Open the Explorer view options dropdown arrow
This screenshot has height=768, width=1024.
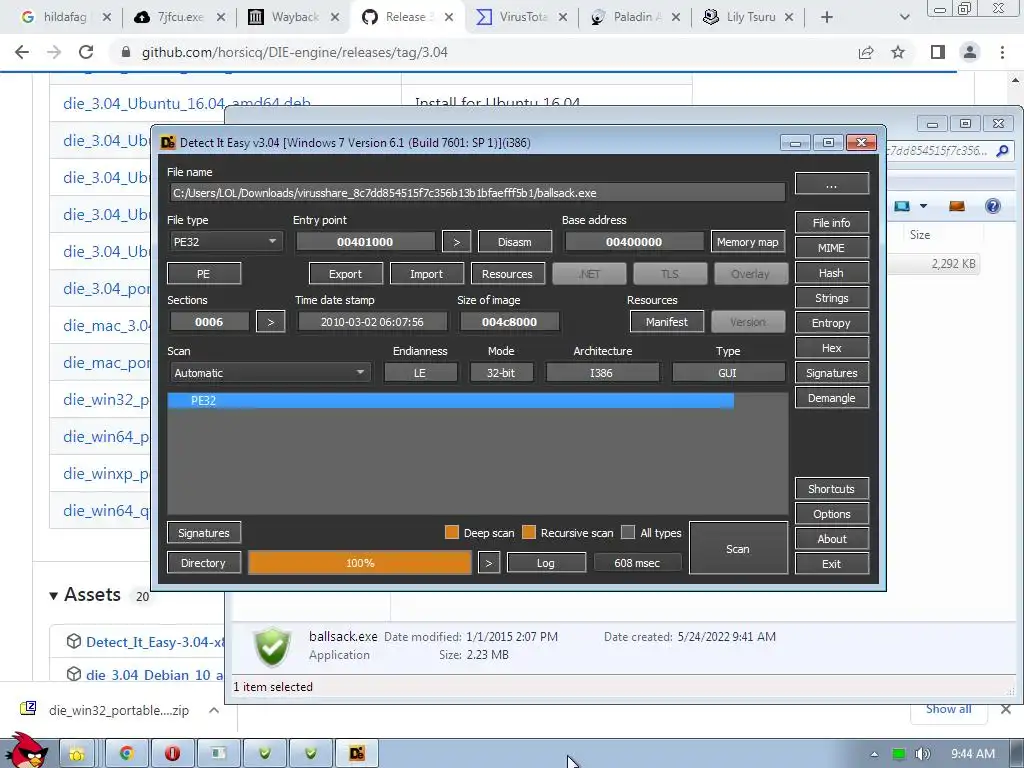tap(923, 206)
